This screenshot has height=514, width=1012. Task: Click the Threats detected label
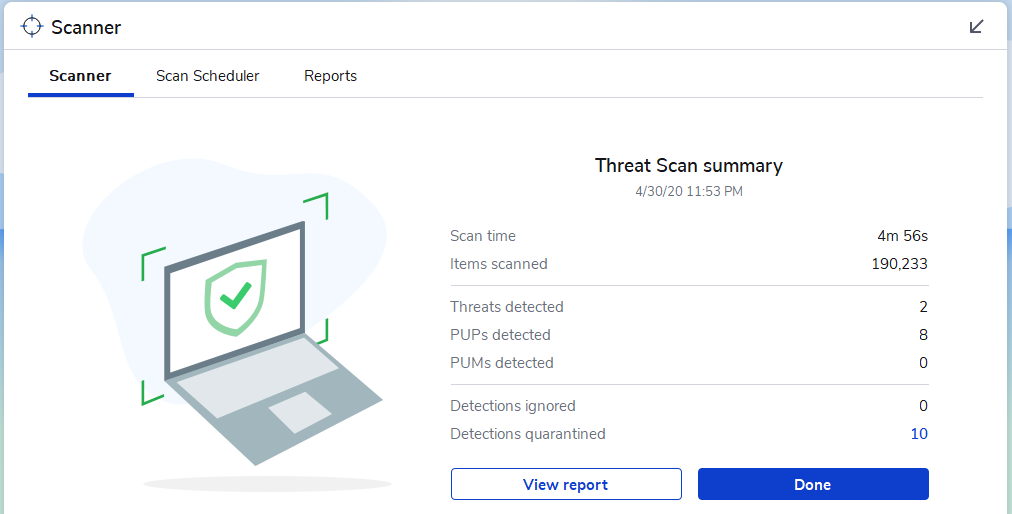[x=507, y=307]
